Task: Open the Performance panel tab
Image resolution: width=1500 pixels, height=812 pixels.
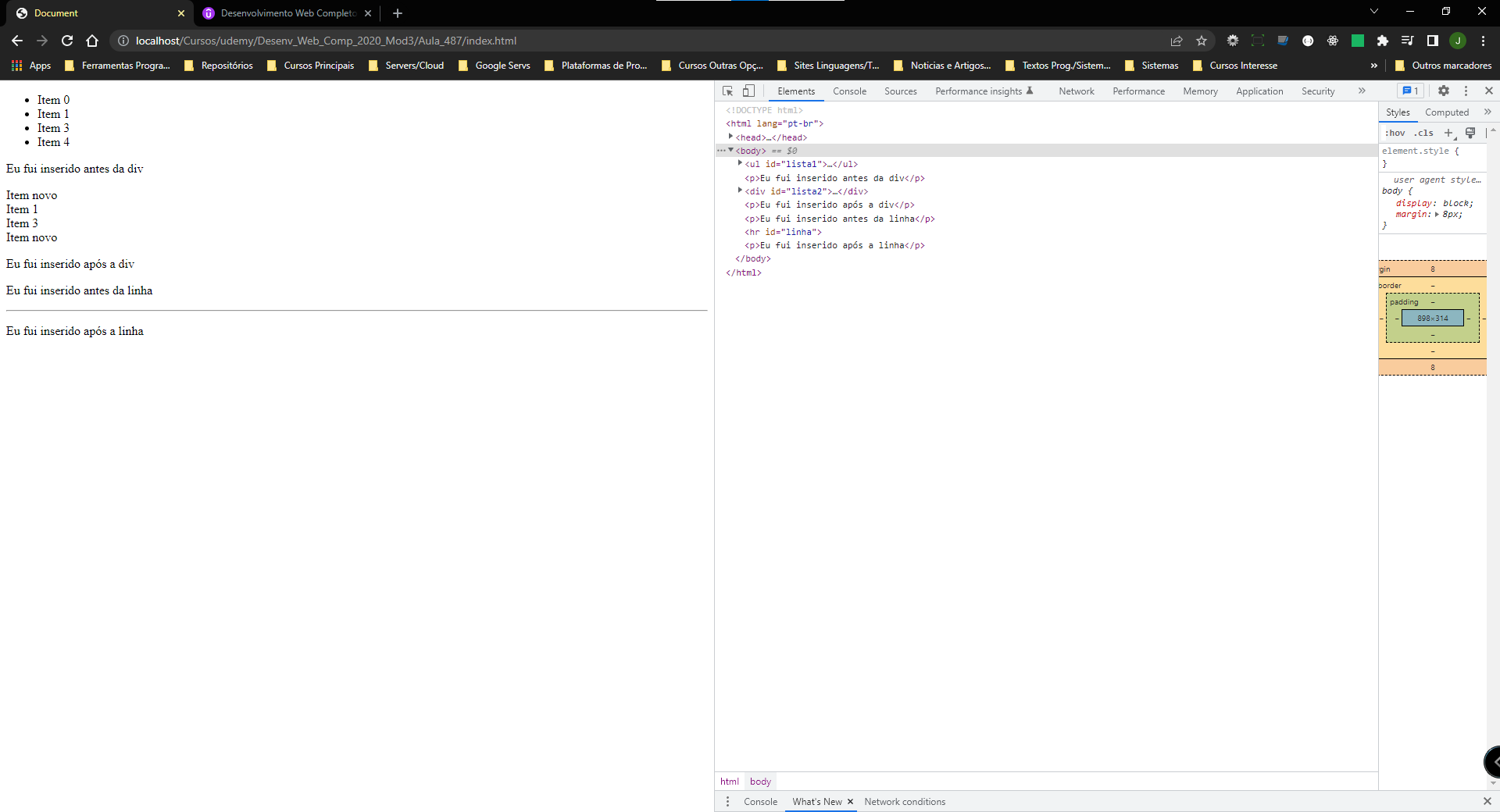Action: (x=1138, y=91)
